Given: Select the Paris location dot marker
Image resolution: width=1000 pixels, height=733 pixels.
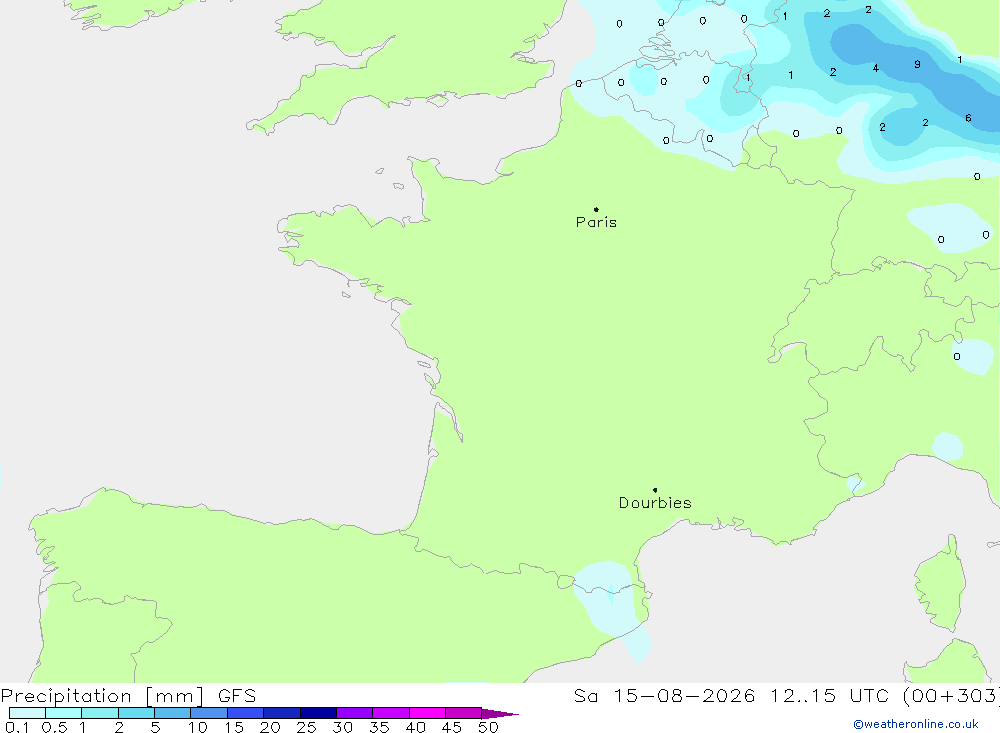Looking at the screenshot, I should pos(596,209).
